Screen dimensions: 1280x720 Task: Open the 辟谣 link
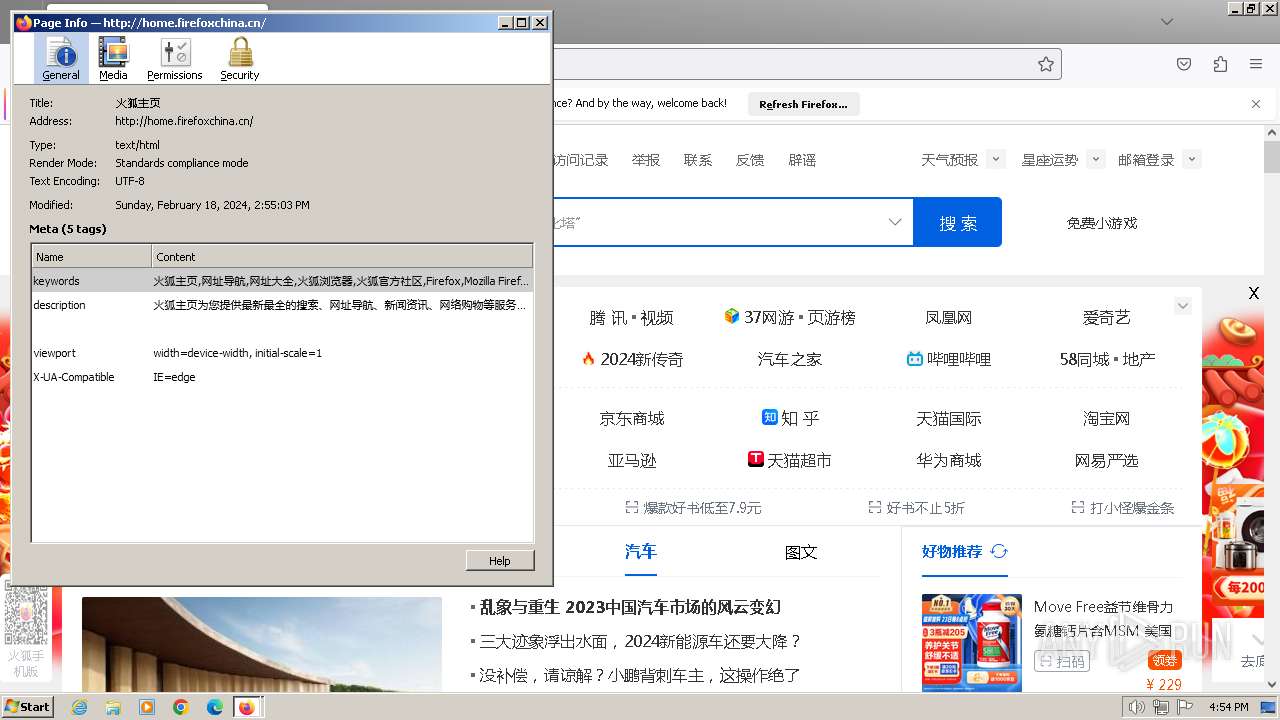click(802, 160)
